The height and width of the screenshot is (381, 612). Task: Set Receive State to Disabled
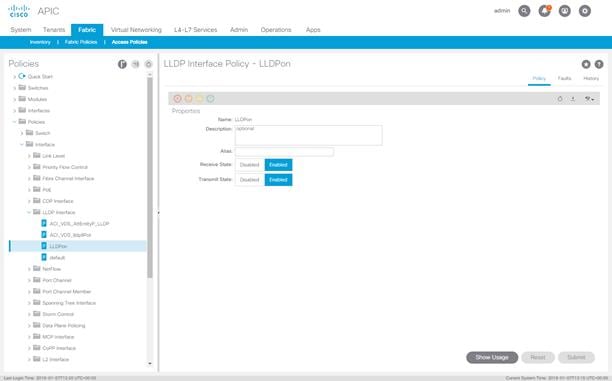click(249, 165)
